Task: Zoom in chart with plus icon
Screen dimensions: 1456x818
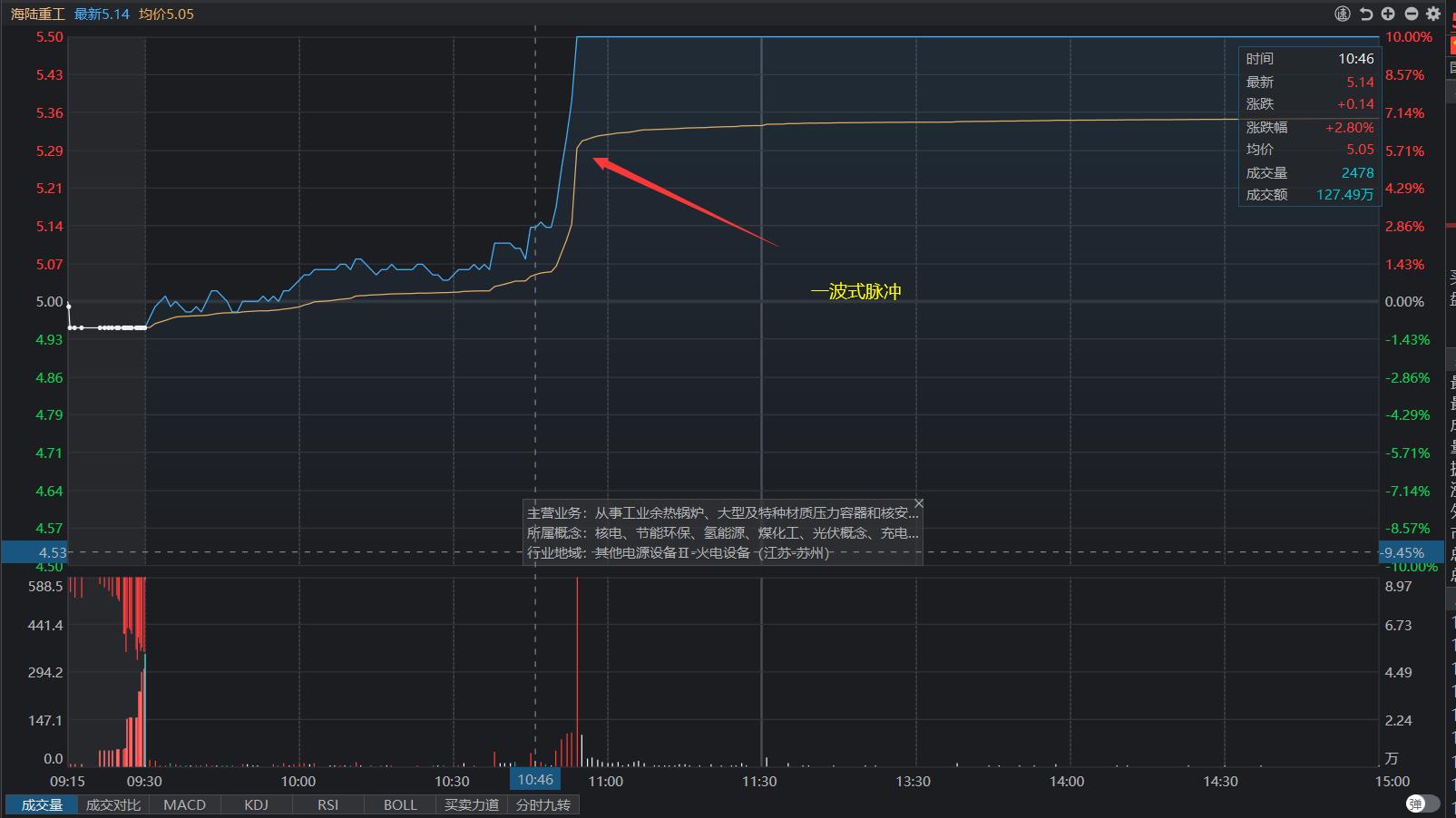Action: pyautogui.click(x=1388, y=14)
